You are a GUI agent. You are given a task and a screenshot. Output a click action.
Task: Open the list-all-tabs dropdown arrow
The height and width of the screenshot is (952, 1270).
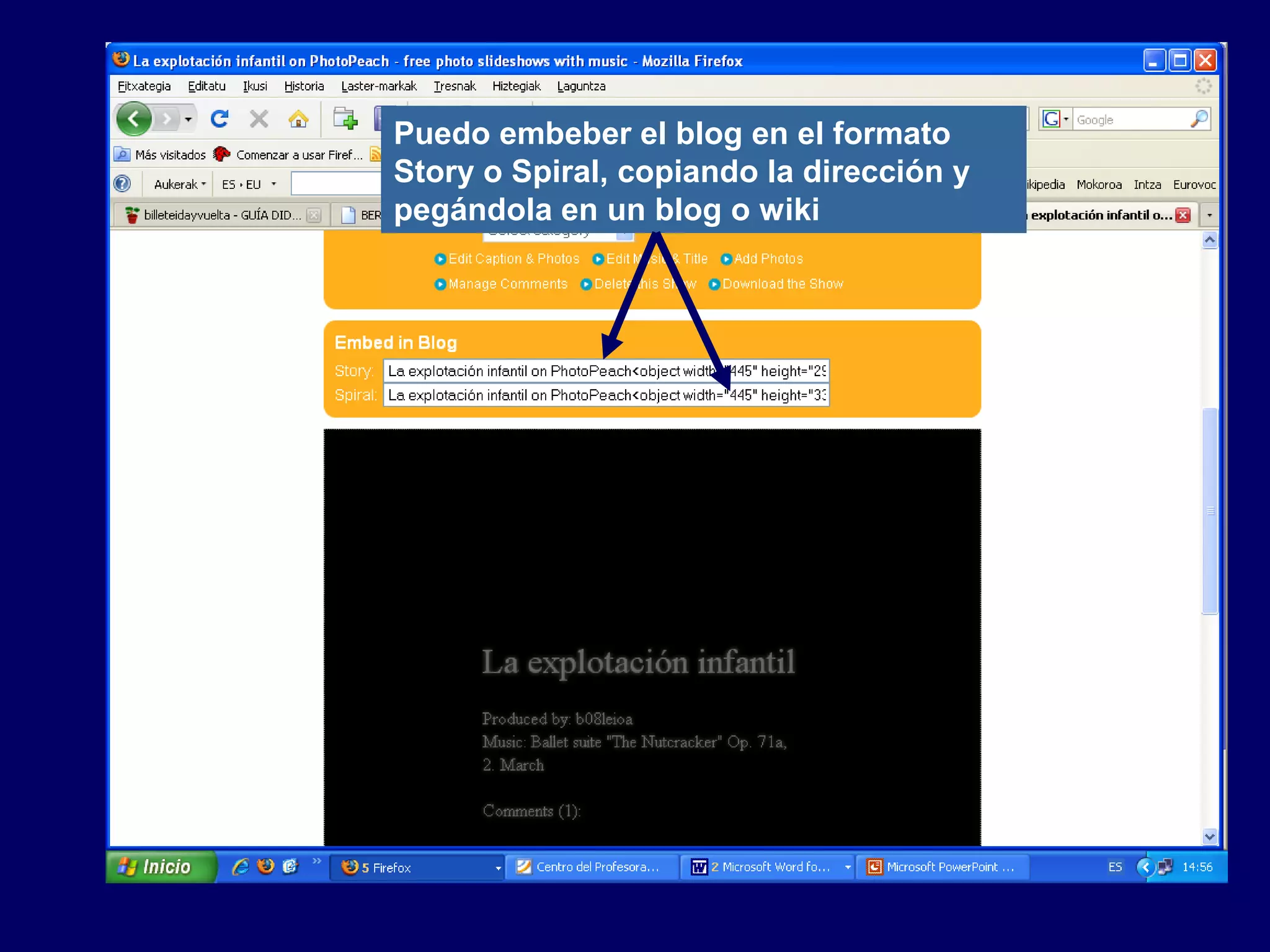pyautogui.click(x=1209, y=215)
